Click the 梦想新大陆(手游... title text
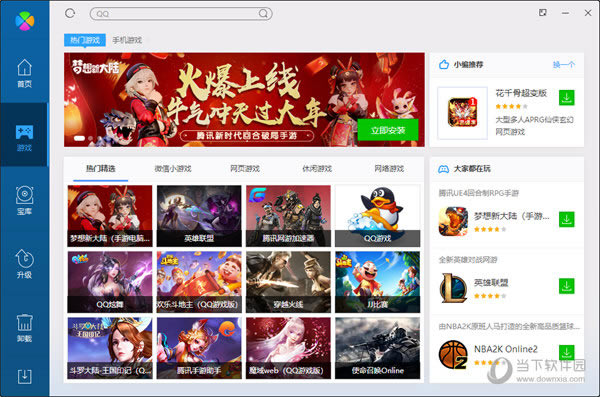The image size is (600, 397). tap(512, 216)
